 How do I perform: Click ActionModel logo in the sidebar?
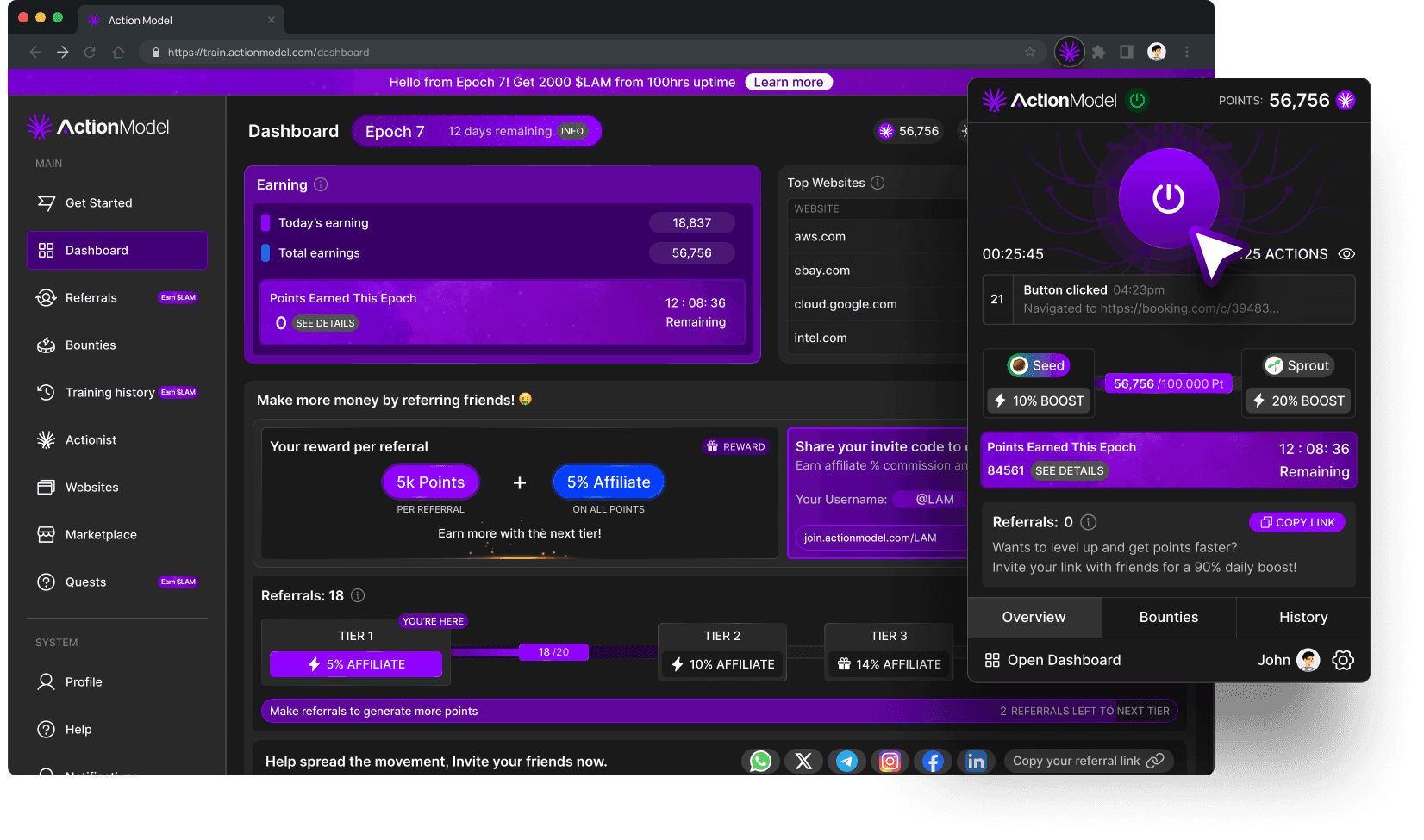(98, 127)
